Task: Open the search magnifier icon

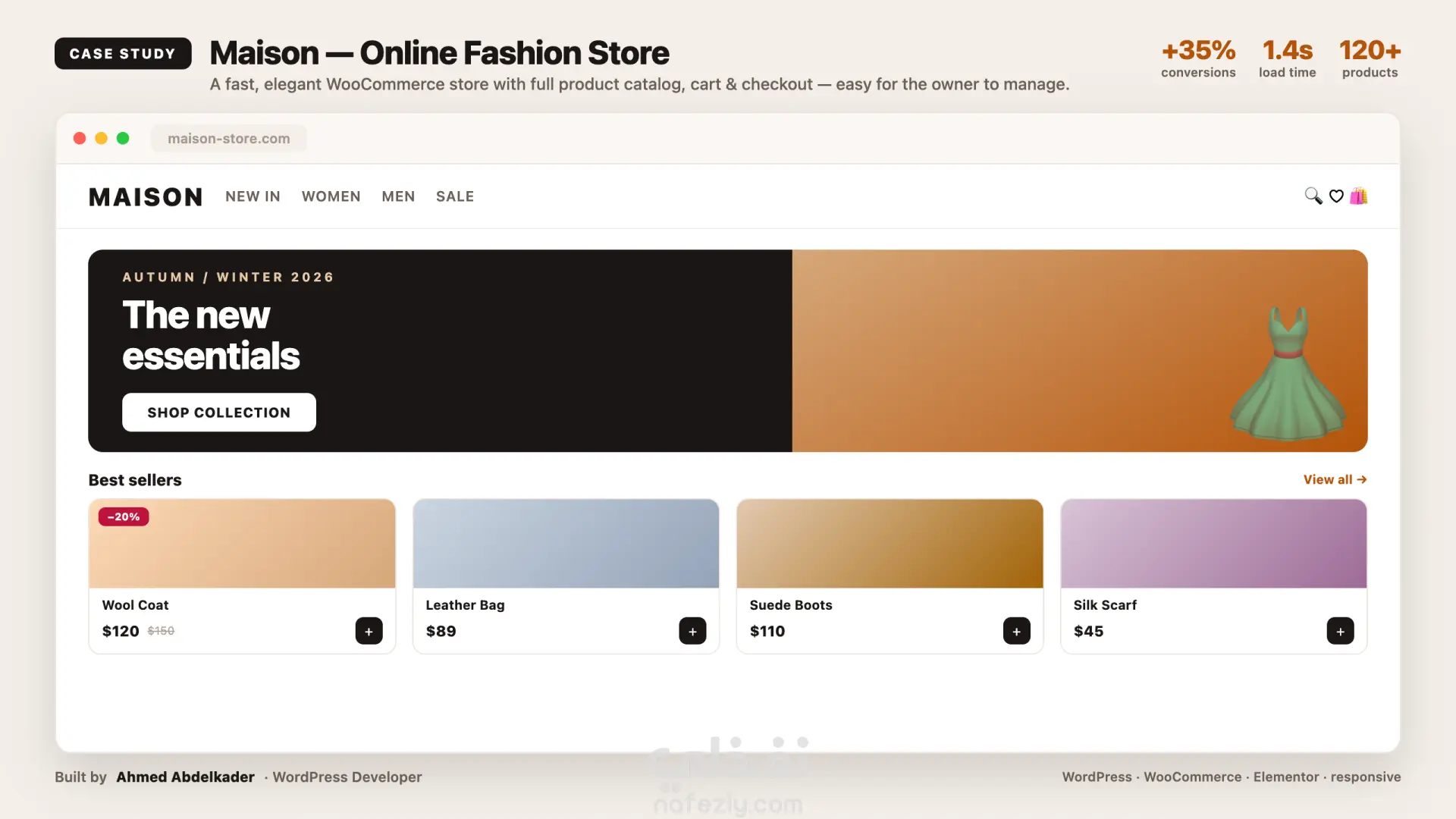Action: (x=1313, y=196)
